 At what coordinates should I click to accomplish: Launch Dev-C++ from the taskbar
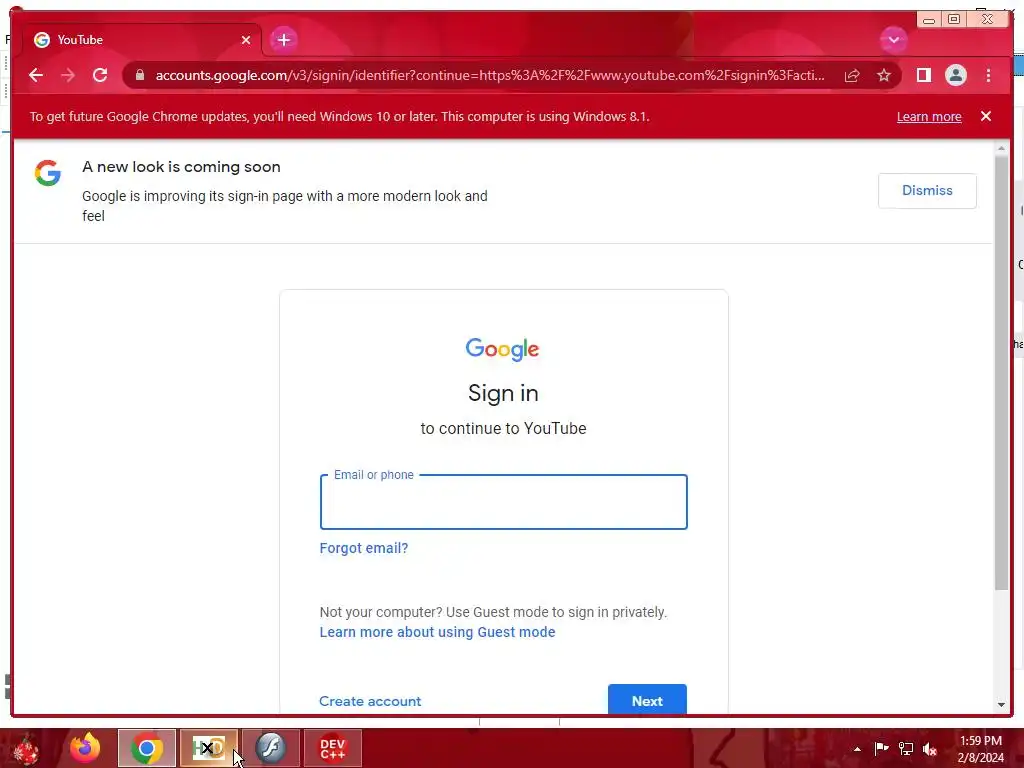click(332, 748)
